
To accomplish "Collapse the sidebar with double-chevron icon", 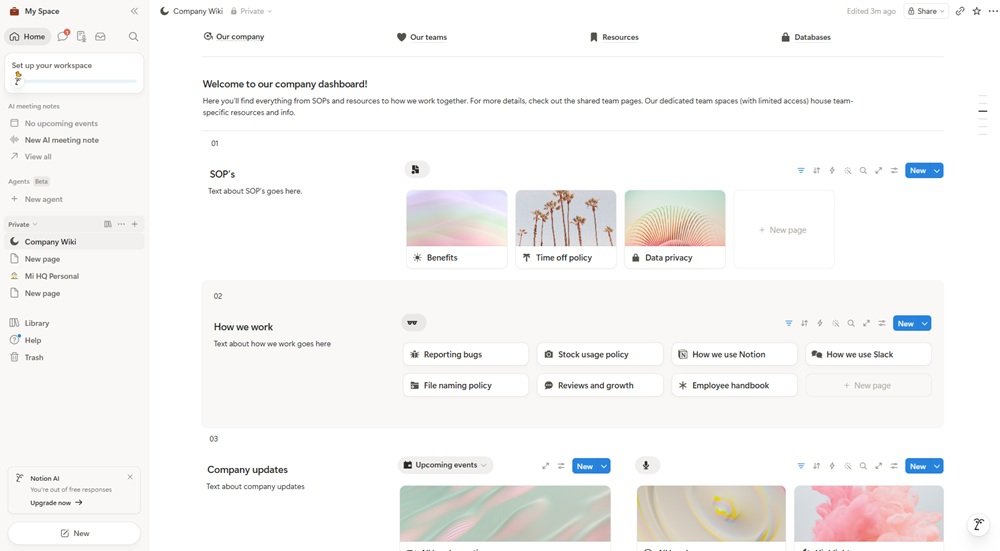I will [x=134, y=11].
